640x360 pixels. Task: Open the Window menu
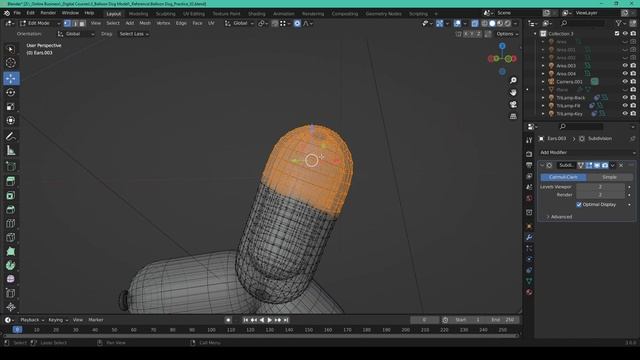pos(70,13)
